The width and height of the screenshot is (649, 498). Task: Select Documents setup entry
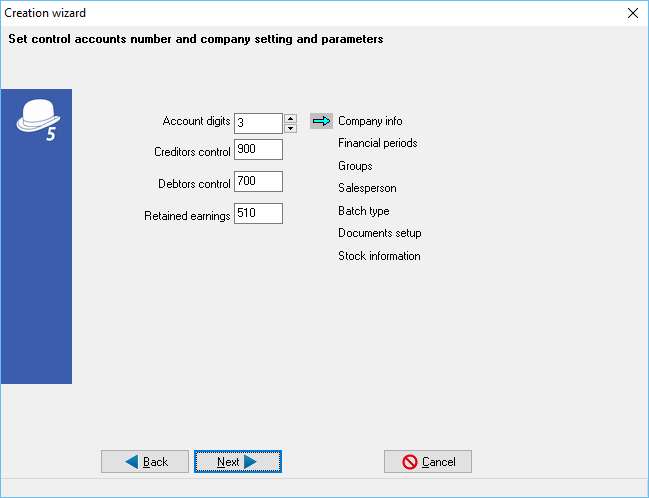click(x=379, y=233)
